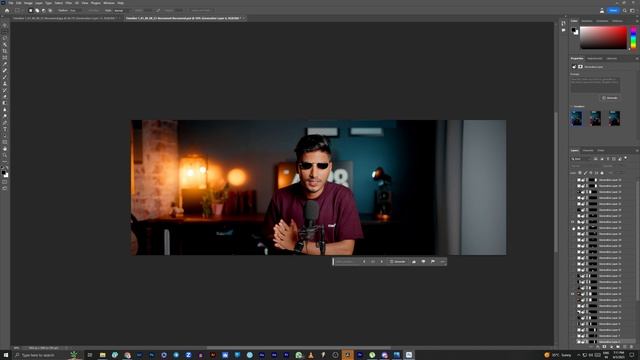
Task: Select the Eyedropper tool
Action: coord(5,64)
